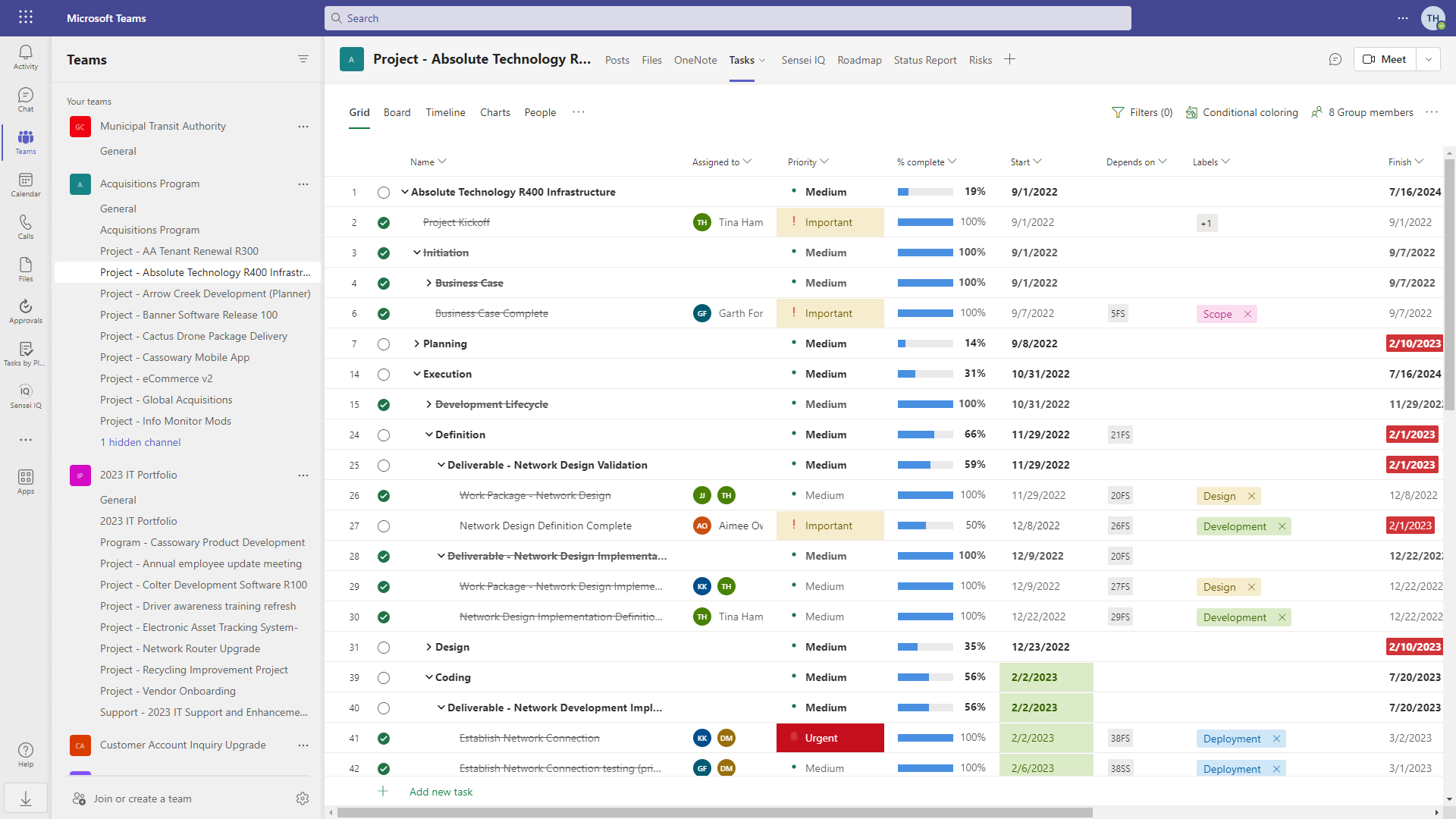
Task: Open the Roadmap tab
Action: point(859,60)
